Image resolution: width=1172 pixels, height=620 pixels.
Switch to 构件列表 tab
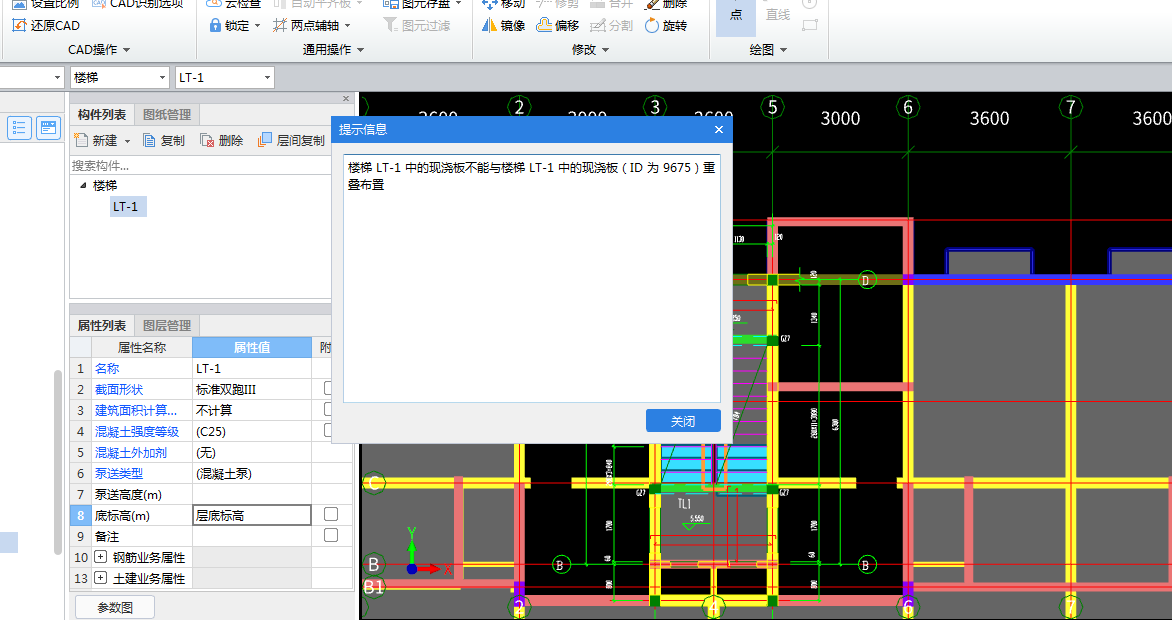tap(102, 114)
